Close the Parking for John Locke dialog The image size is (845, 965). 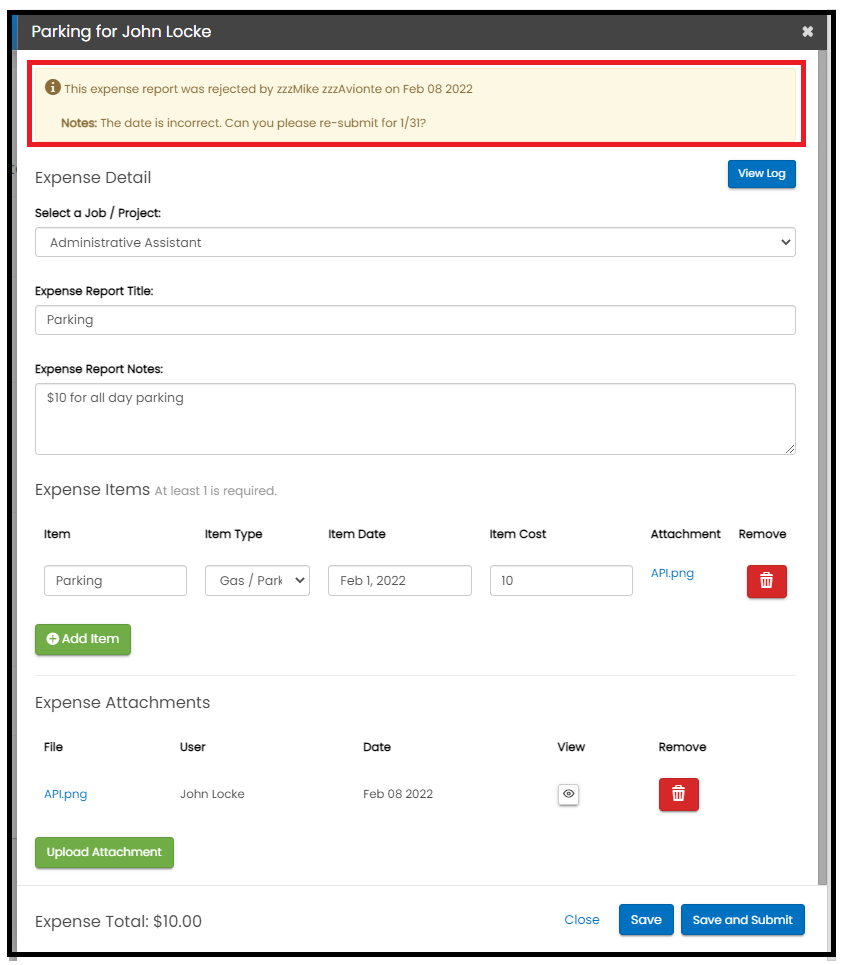[x=807, y=31]
